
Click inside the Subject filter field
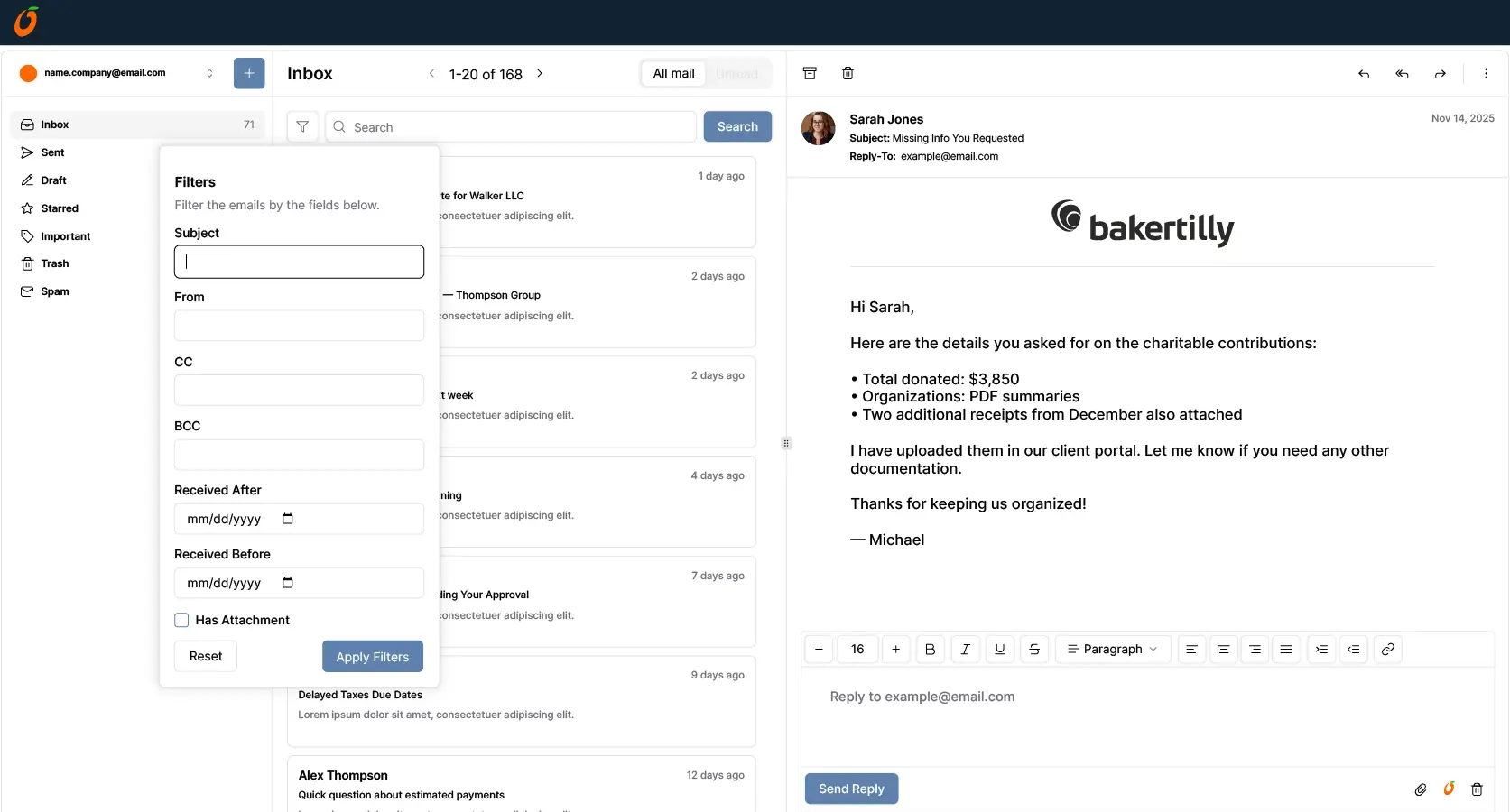[299, 262]
